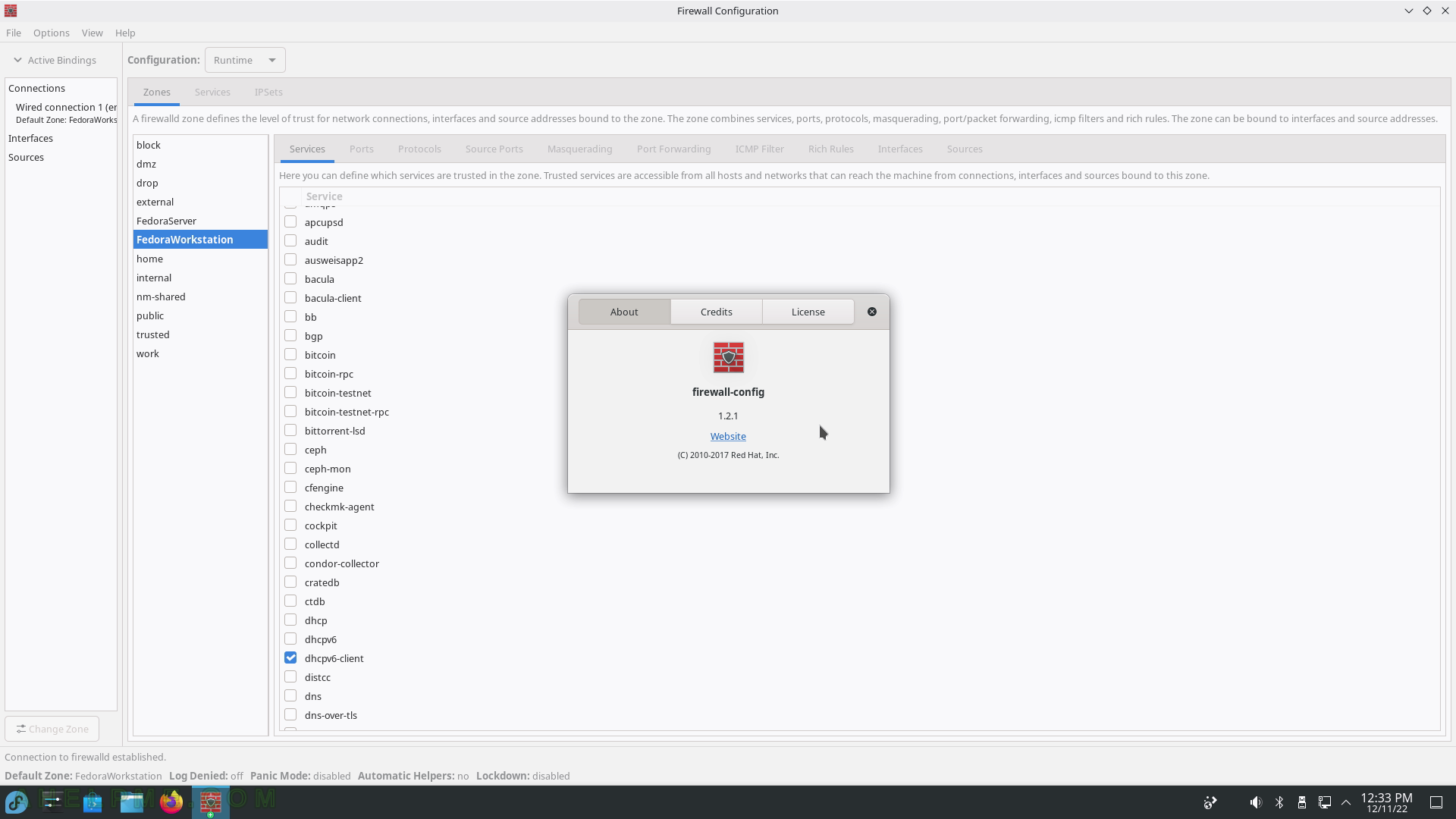Click the title bar diamond maximize icon
Screen dimensions: 1456x819
[1426, 11]
